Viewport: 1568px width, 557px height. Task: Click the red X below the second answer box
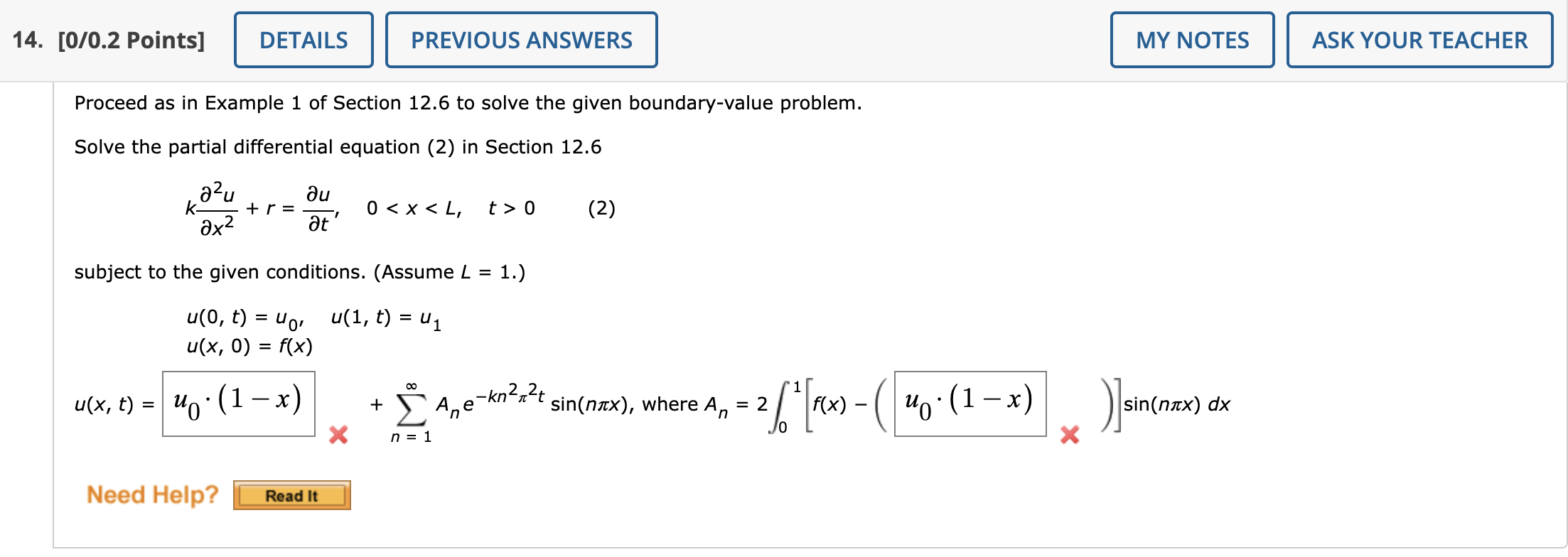[x=1069, y=433]
